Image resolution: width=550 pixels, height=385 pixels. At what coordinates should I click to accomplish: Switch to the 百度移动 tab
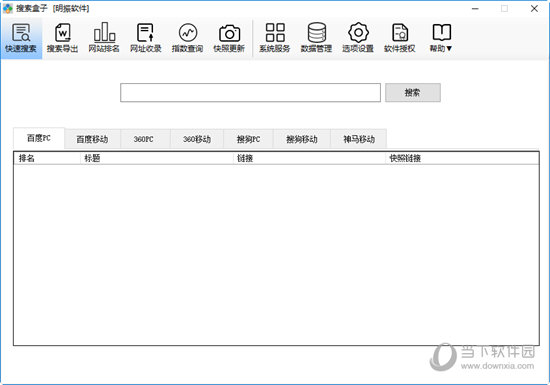(92, 139)
